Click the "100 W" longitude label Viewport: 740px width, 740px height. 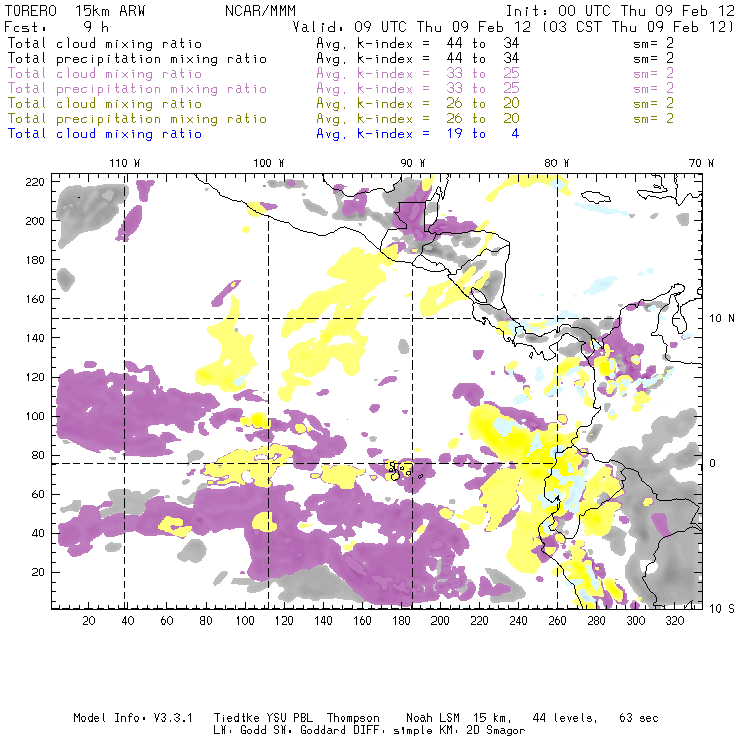(x=269, y=163)
